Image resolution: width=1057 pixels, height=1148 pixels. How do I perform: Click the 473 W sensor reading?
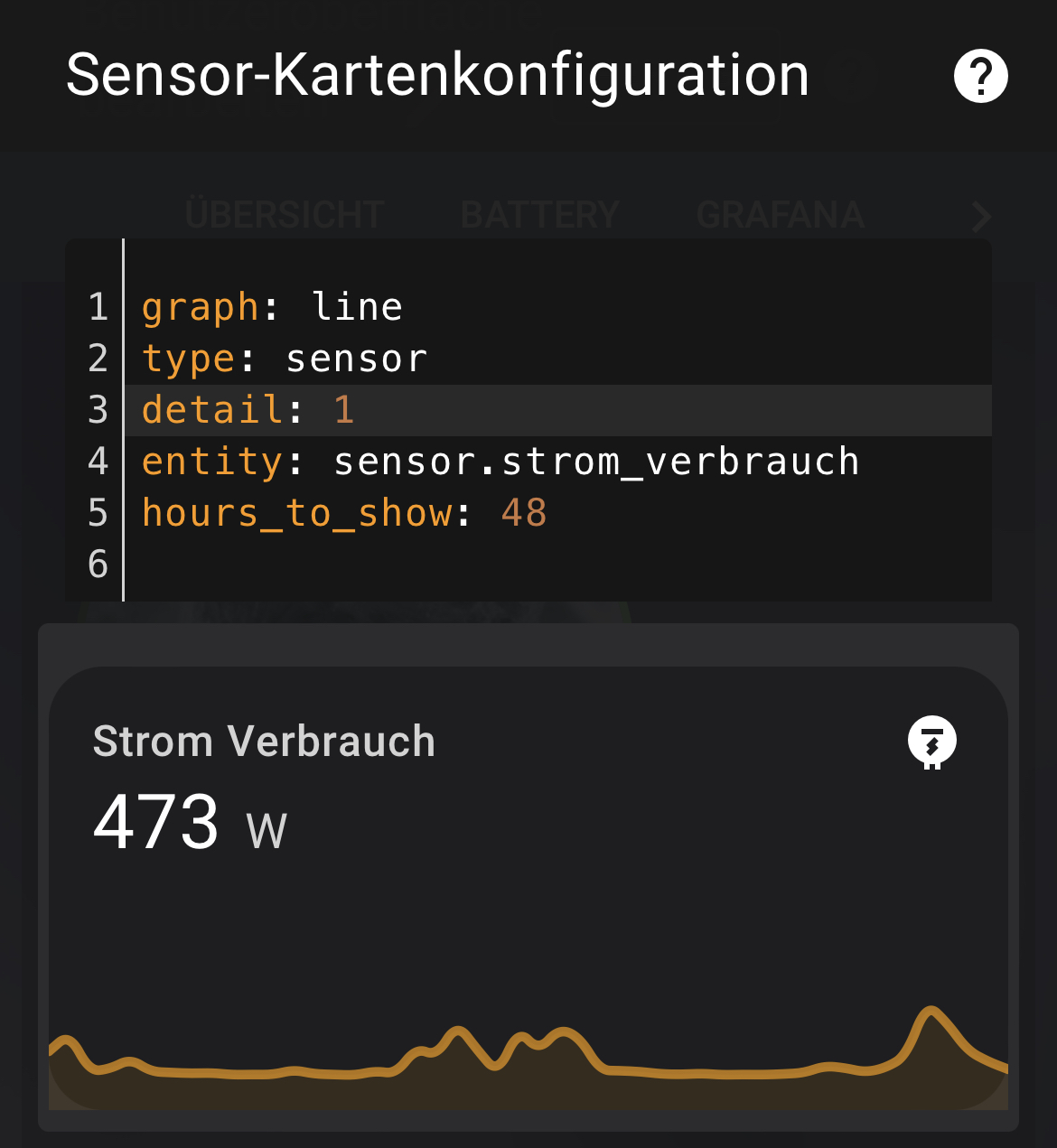click(190, 823)
